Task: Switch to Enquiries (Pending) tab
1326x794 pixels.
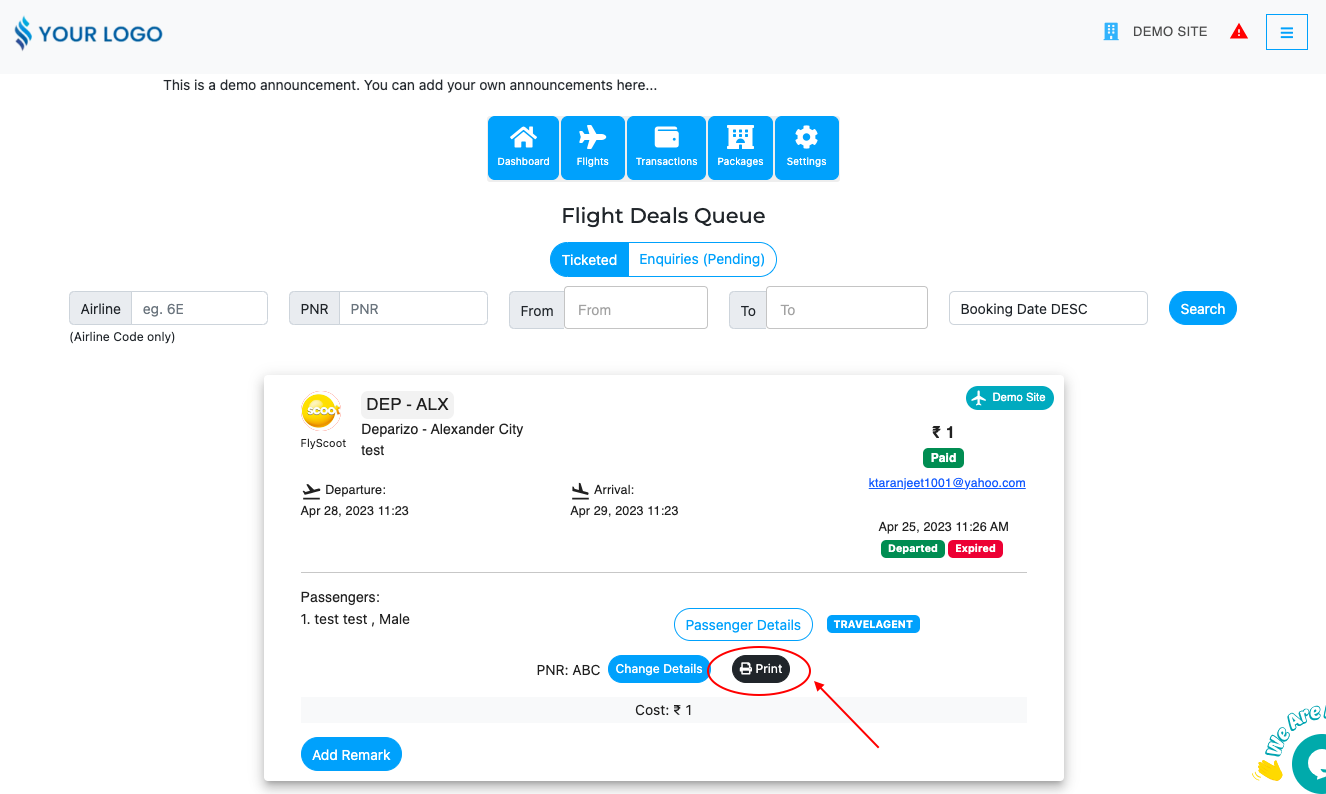Action: (702, 259)
